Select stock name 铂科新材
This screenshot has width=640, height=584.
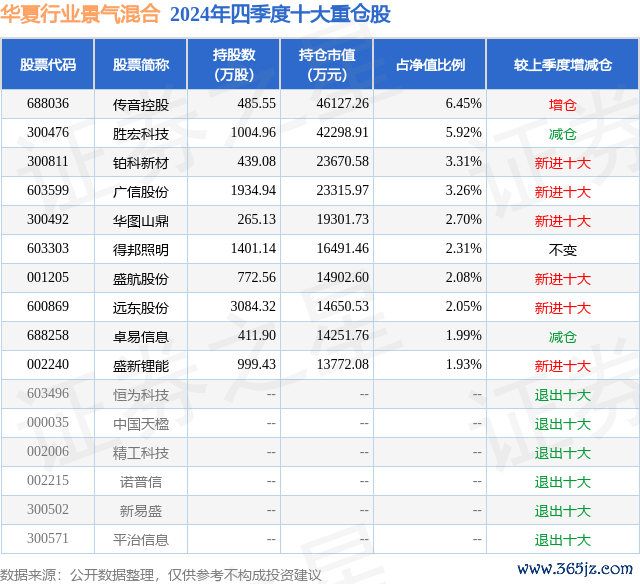click(x=141, y=163)
